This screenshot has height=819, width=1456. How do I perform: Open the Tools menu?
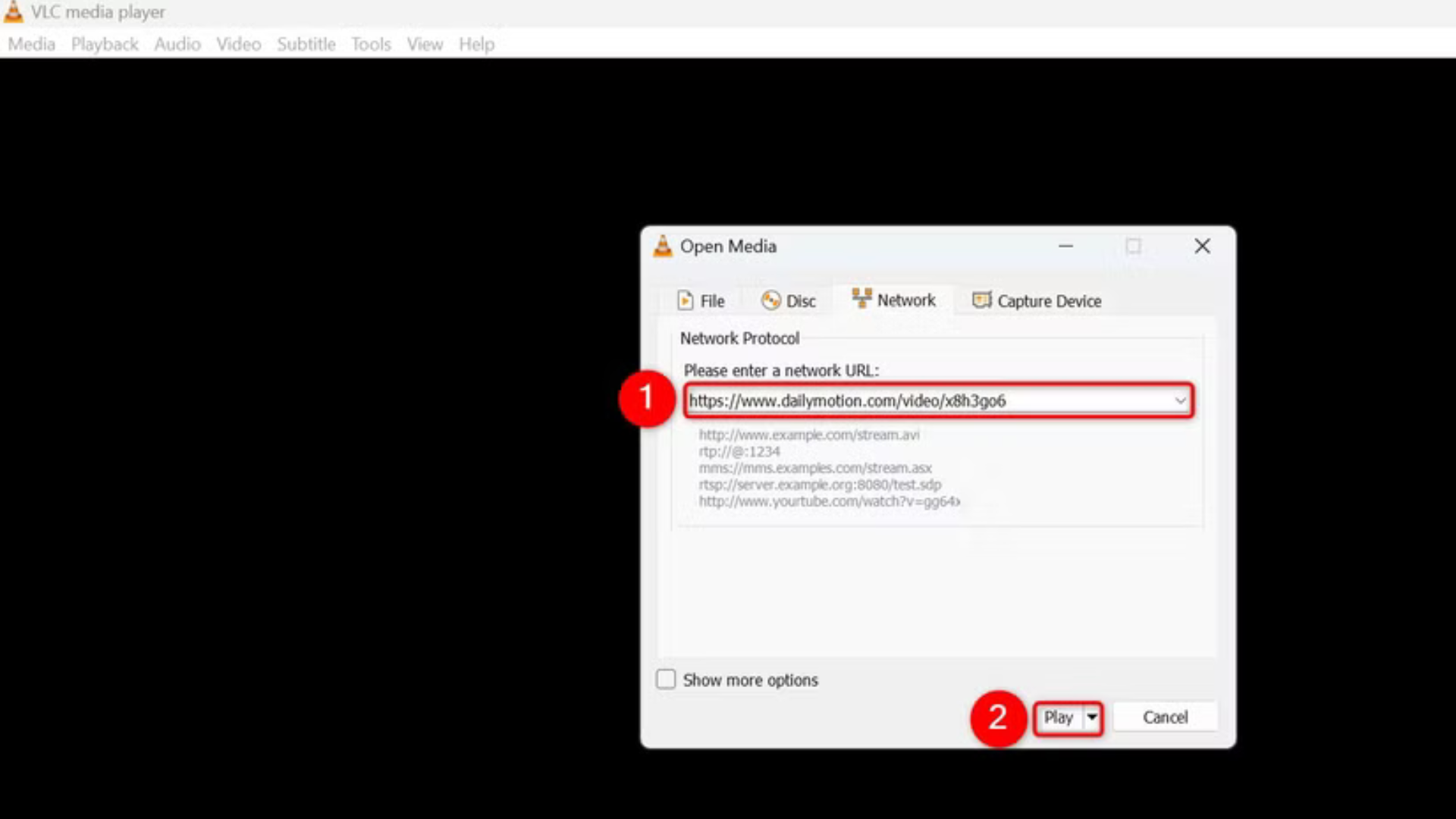click(x=371, y=44)
